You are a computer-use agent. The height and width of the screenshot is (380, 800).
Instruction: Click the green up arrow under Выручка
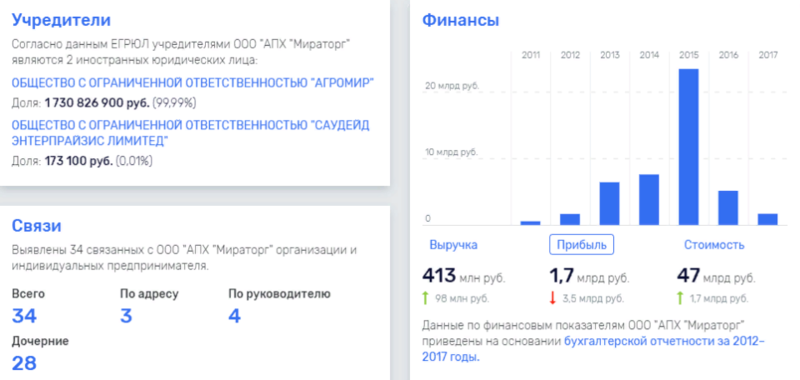tap(425, 298)
